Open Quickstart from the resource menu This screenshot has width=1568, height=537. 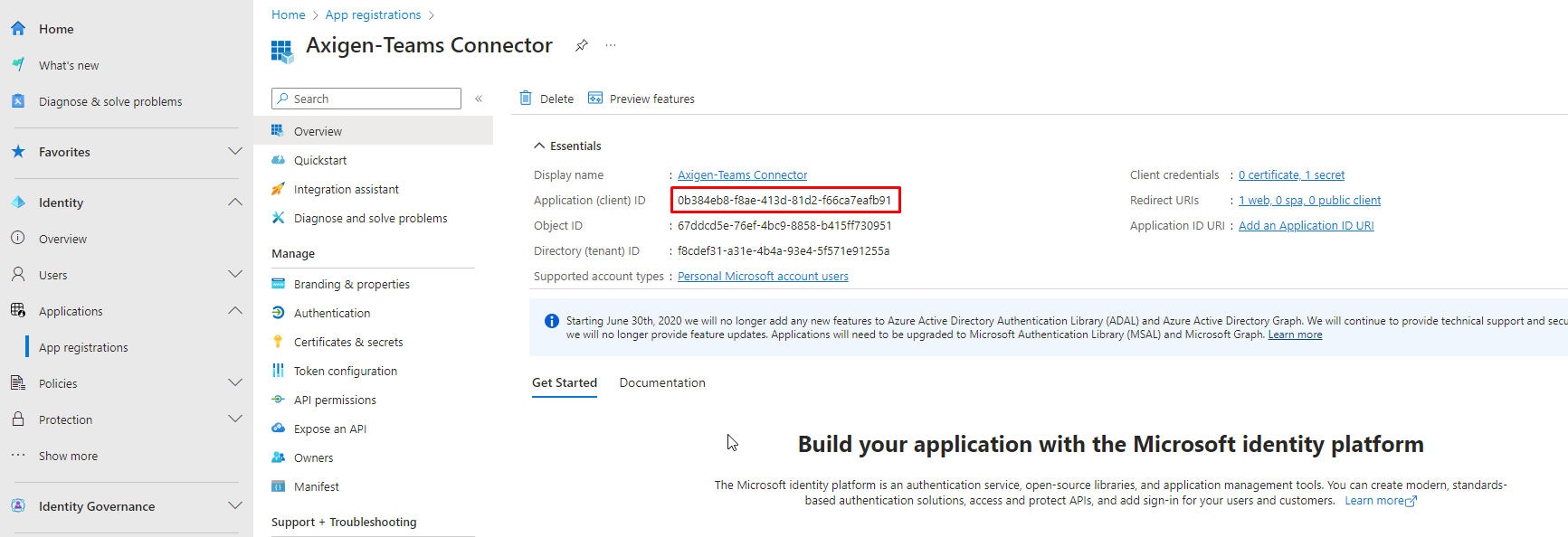(320, 160)
